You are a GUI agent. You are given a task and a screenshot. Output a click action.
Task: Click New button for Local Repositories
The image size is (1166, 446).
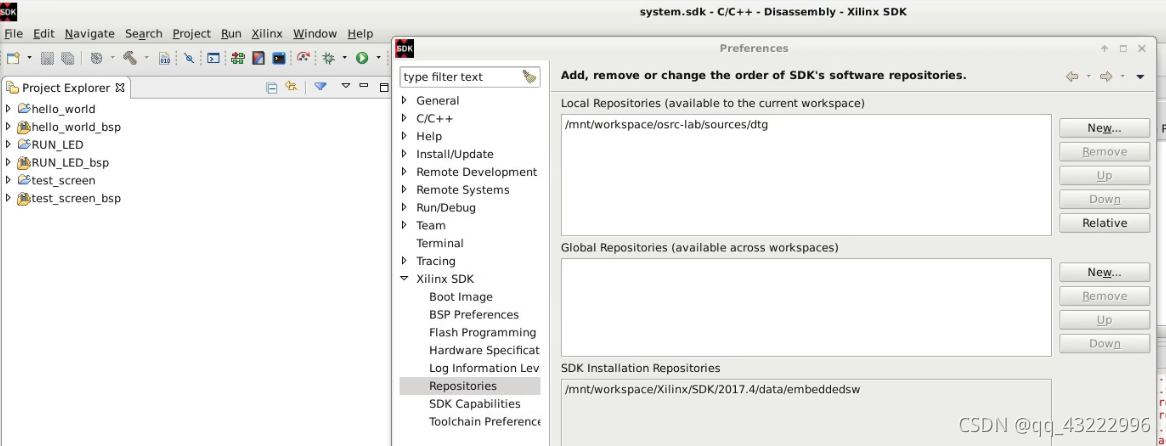point(1104,128)
